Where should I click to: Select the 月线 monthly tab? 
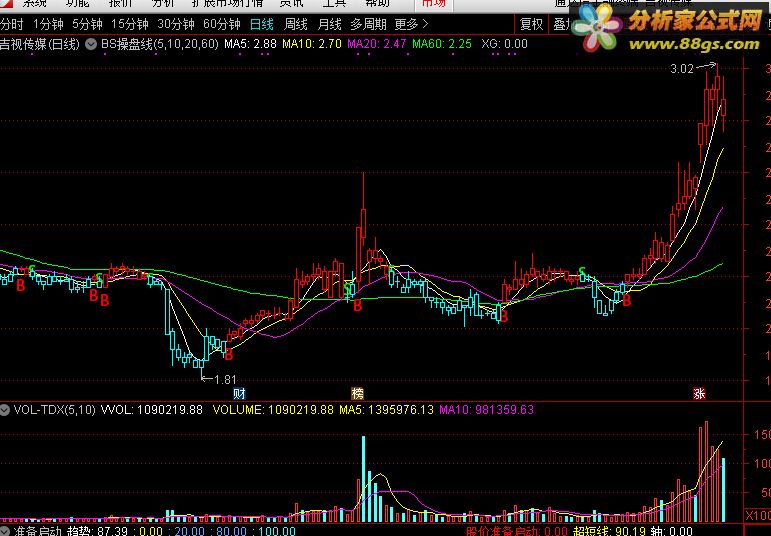coord(329,24)
